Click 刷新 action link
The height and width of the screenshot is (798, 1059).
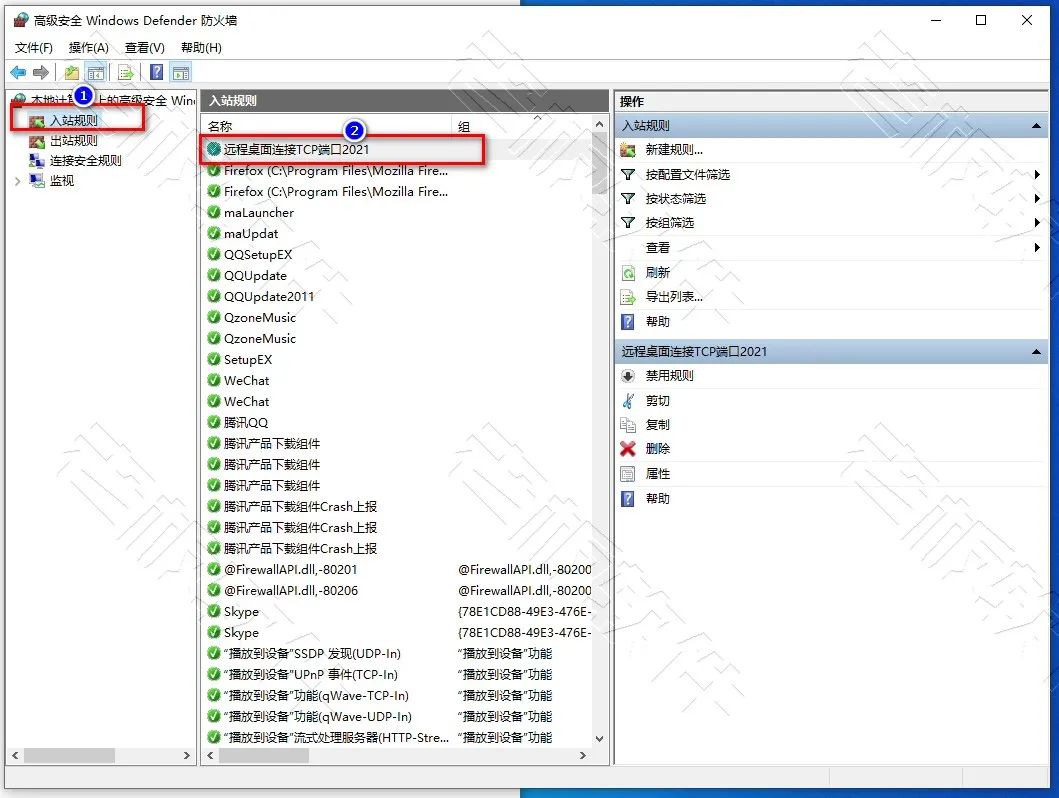(658, 273)
